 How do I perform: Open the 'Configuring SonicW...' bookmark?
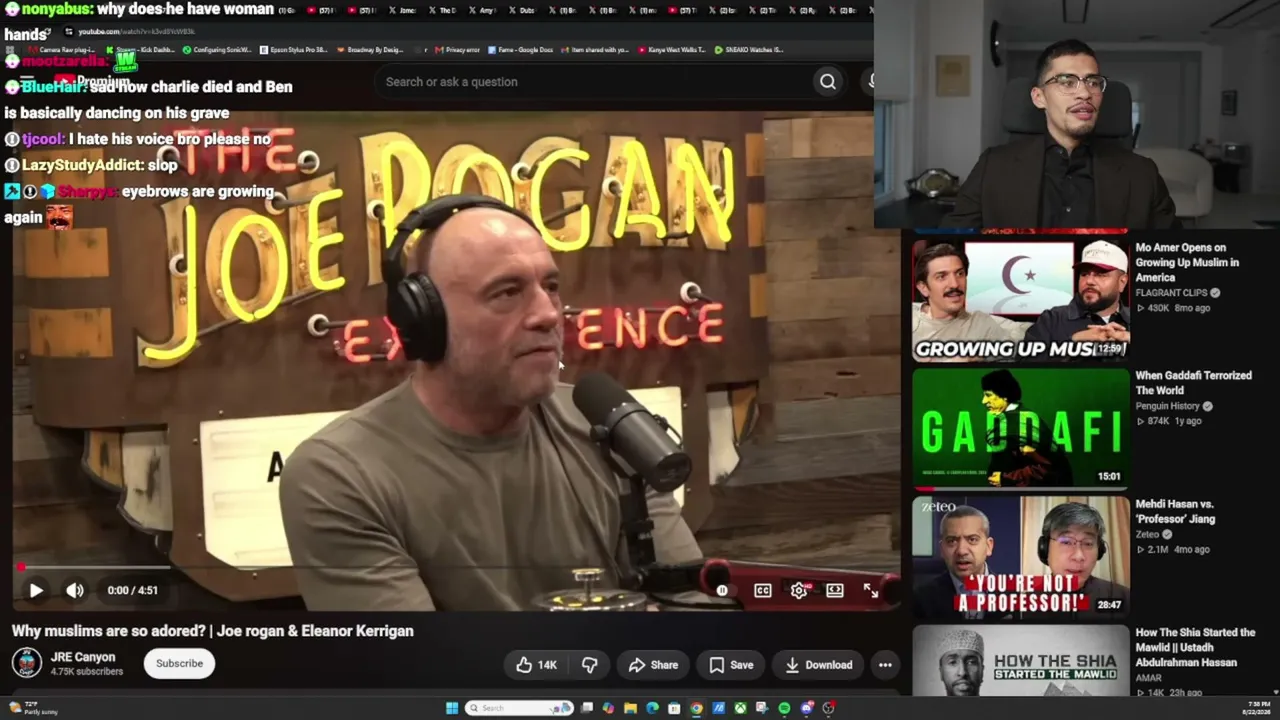tap(217, 49)
